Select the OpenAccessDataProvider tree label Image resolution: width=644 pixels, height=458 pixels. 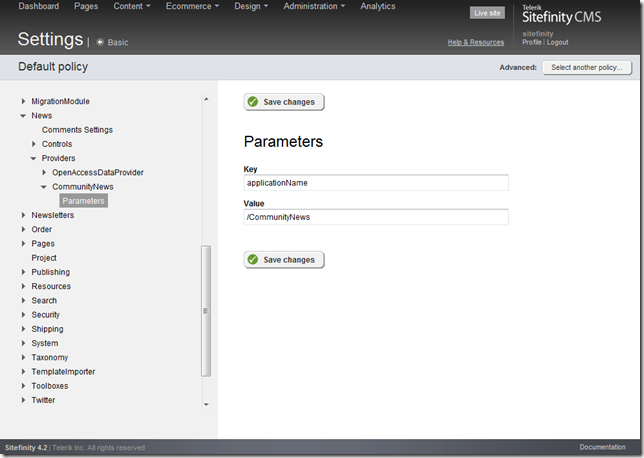pyautogui.click(x=98, y=173)
